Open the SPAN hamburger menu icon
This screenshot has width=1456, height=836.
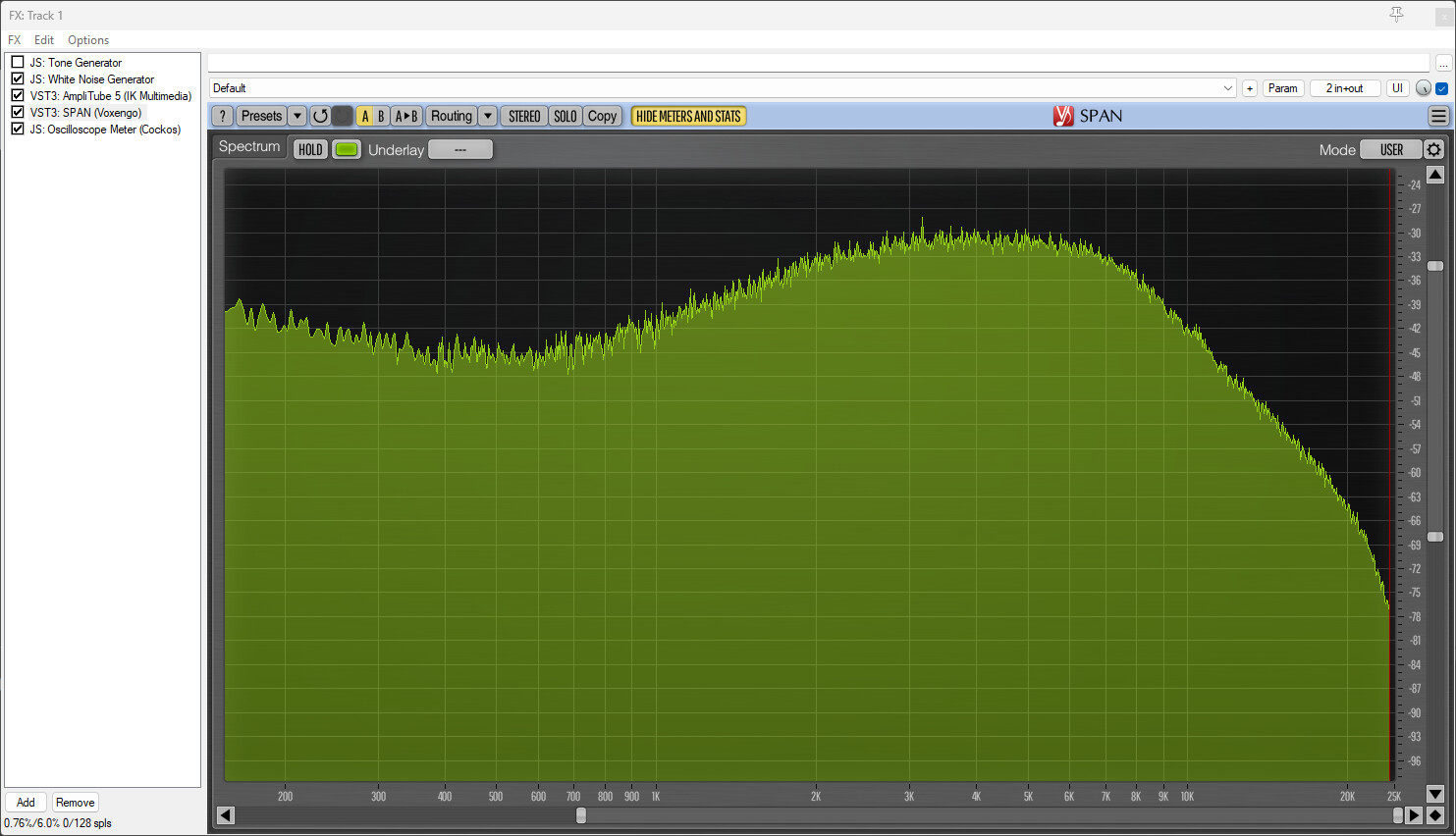[x=1438, y=116]
